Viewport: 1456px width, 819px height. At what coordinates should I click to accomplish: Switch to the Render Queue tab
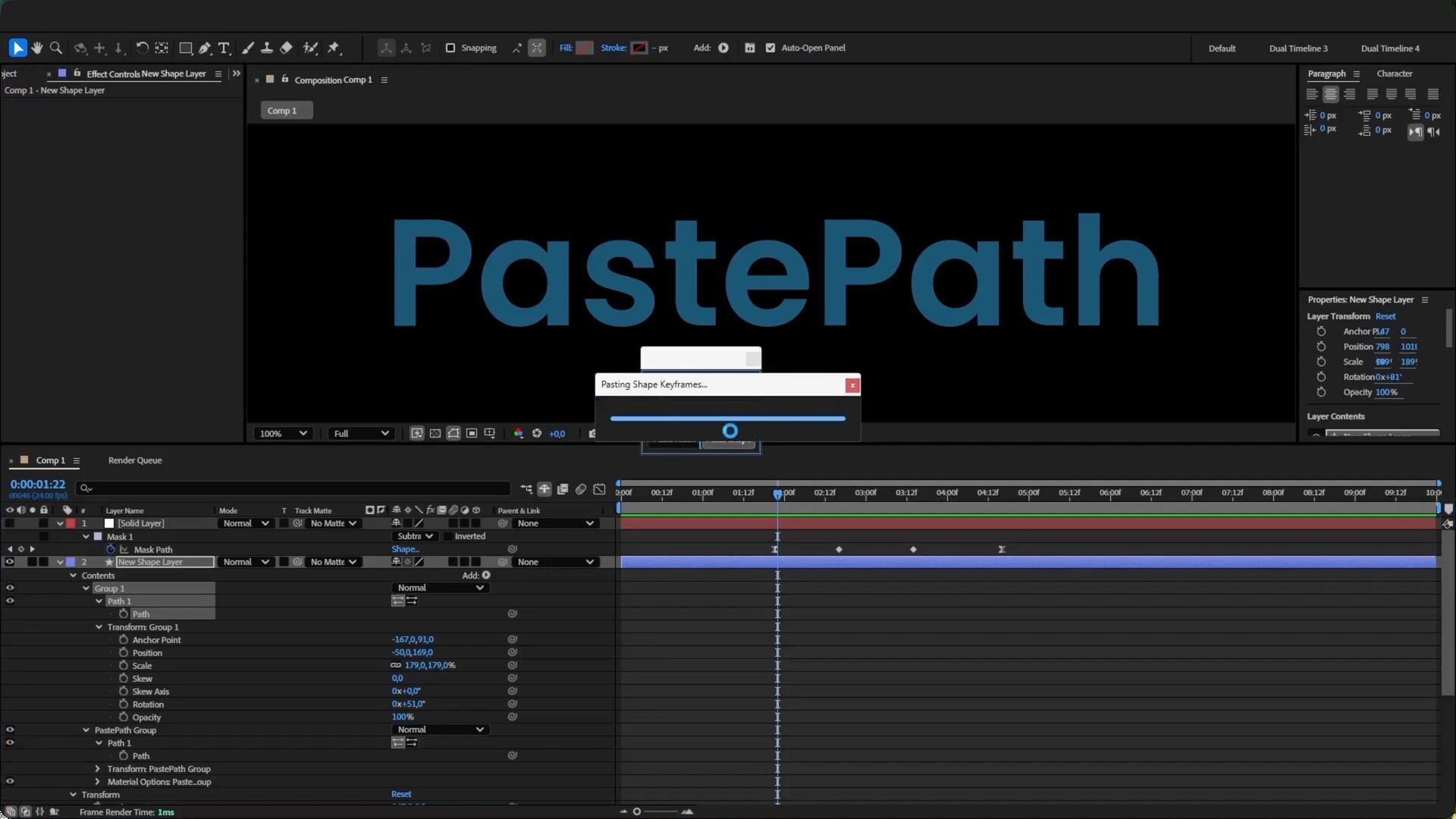pos(134,460)
